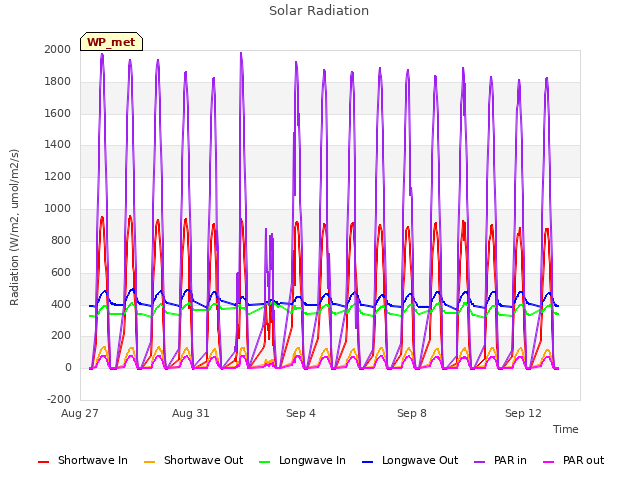Viewport: 640px width, 480px height.
Task: Toggle the Longwave In legend entry
Action: pyautogui.click(x=302, y=460)
